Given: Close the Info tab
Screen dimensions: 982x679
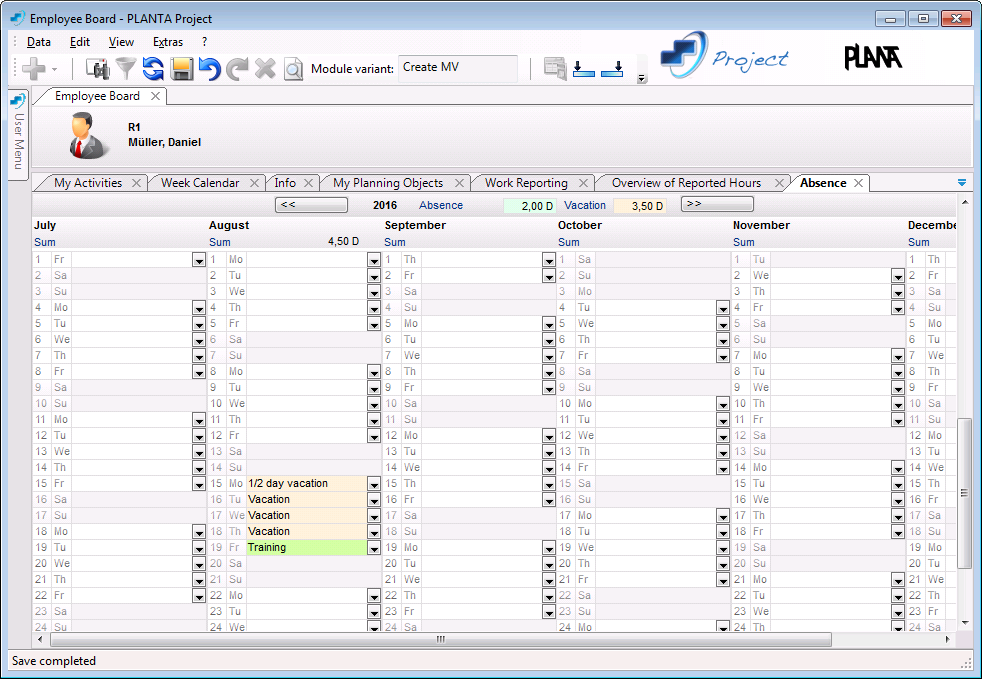Looking at the screenshot, I should [308, 183].
